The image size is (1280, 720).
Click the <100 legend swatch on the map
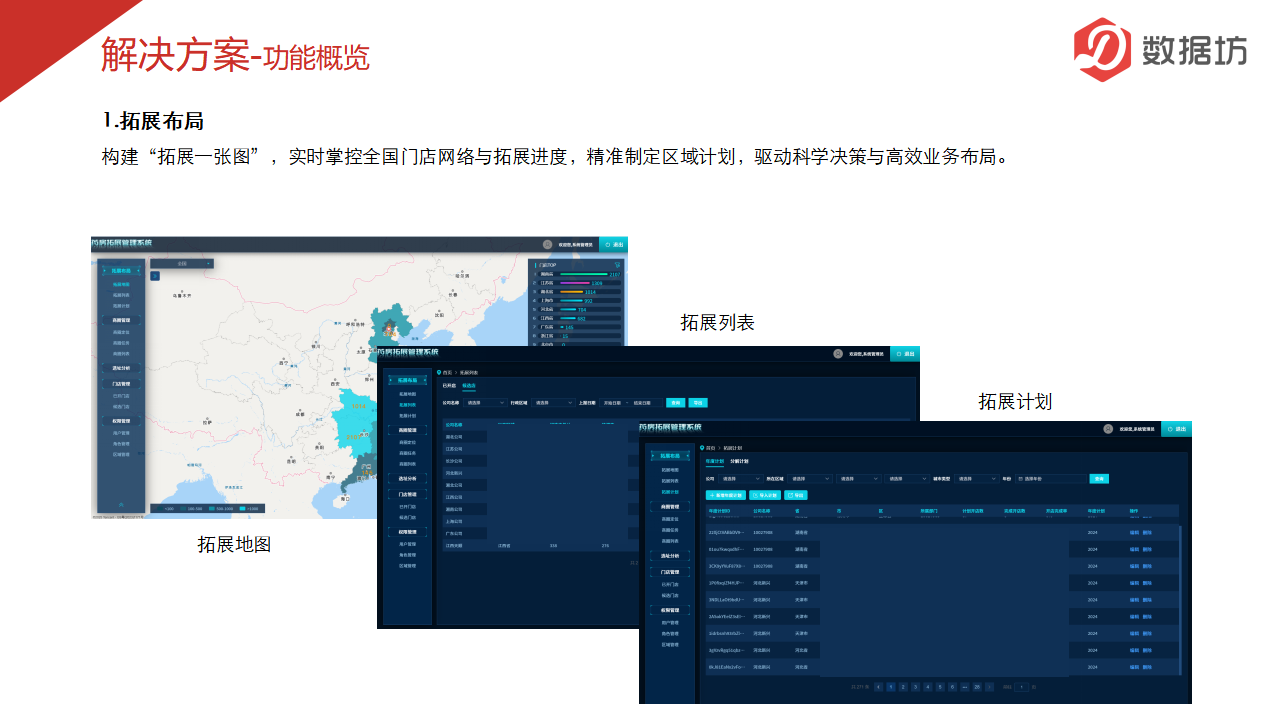[x=160, y=508]
